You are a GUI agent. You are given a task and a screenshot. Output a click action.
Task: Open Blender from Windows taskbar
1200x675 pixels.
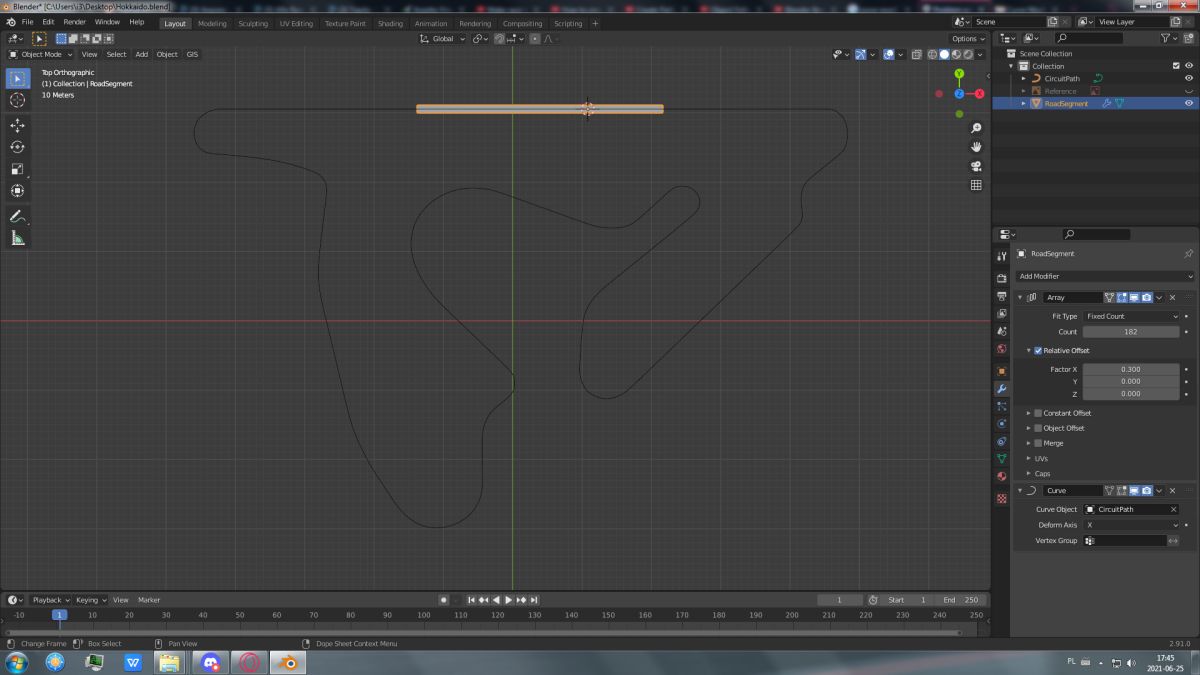coord(288,662)
